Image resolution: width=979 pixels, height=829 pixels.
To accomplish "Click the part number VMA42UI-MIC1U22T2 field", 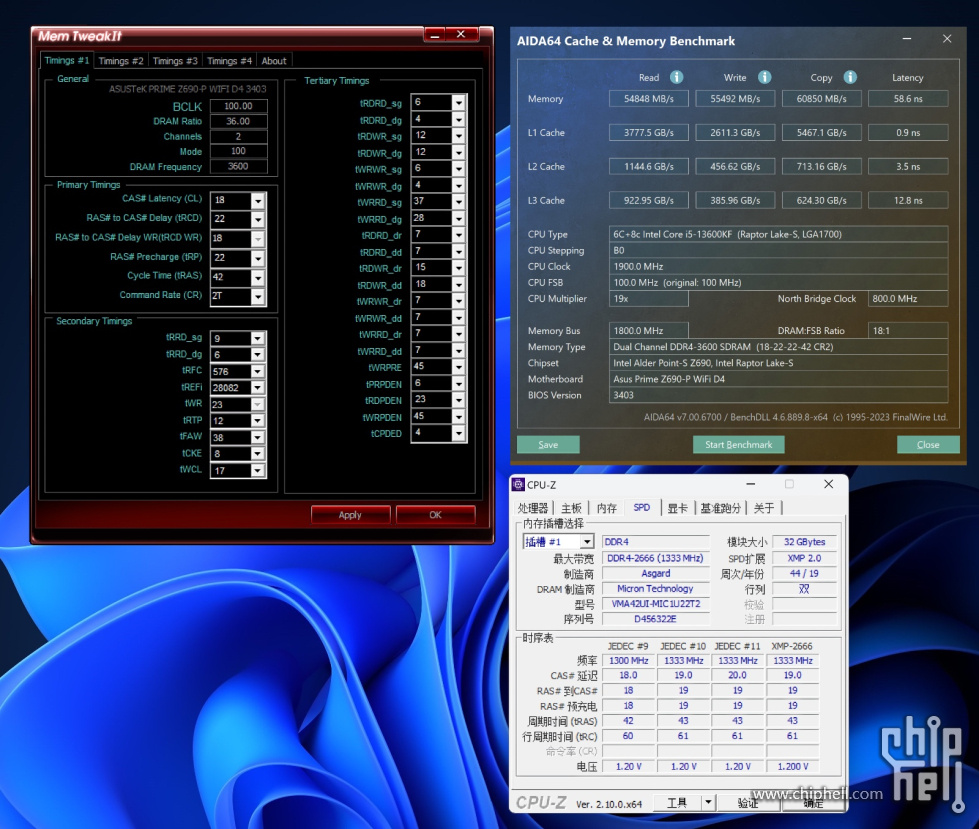I will [x=656, y=604].
